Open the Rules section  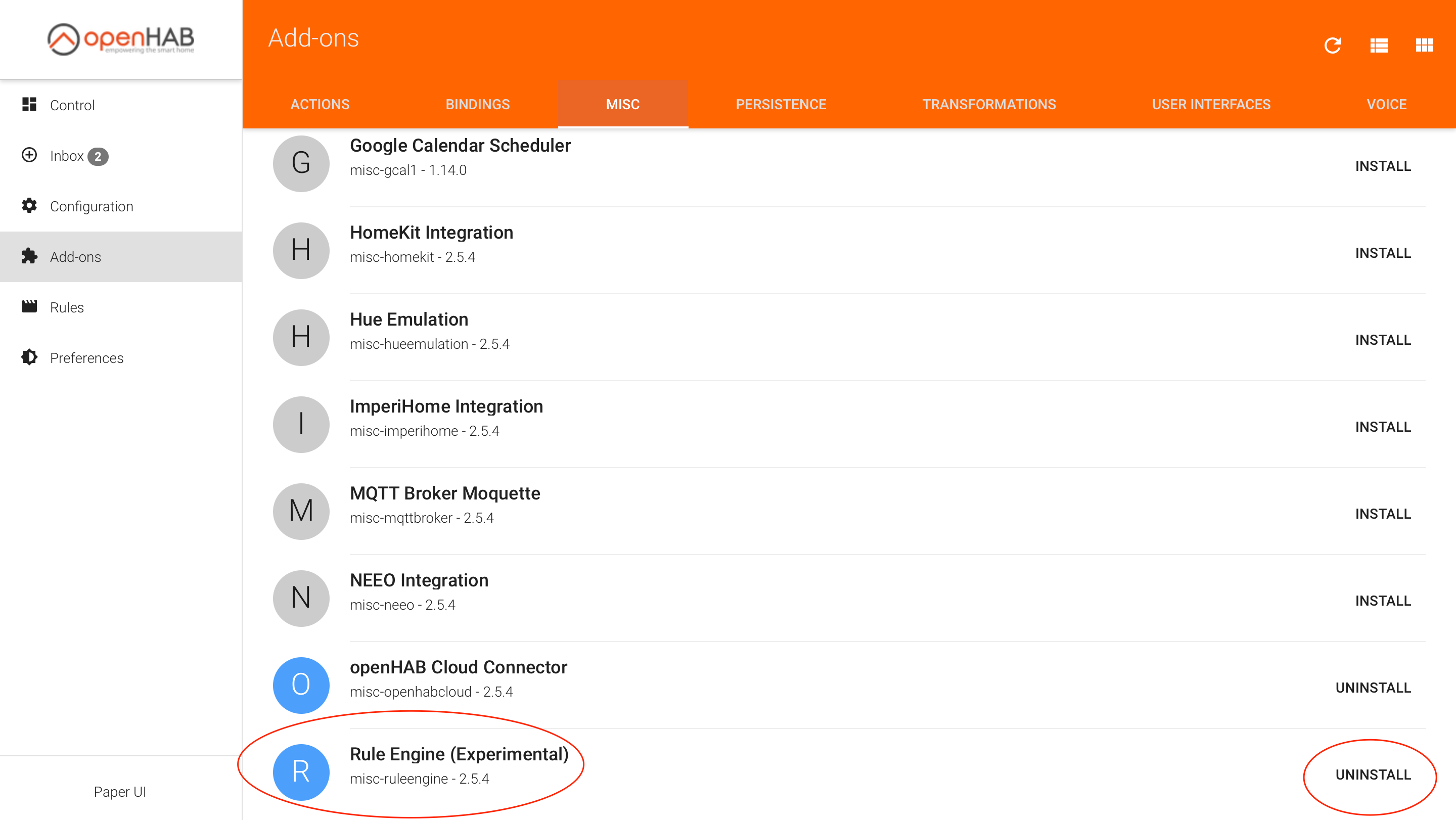[x=67, y=307]
